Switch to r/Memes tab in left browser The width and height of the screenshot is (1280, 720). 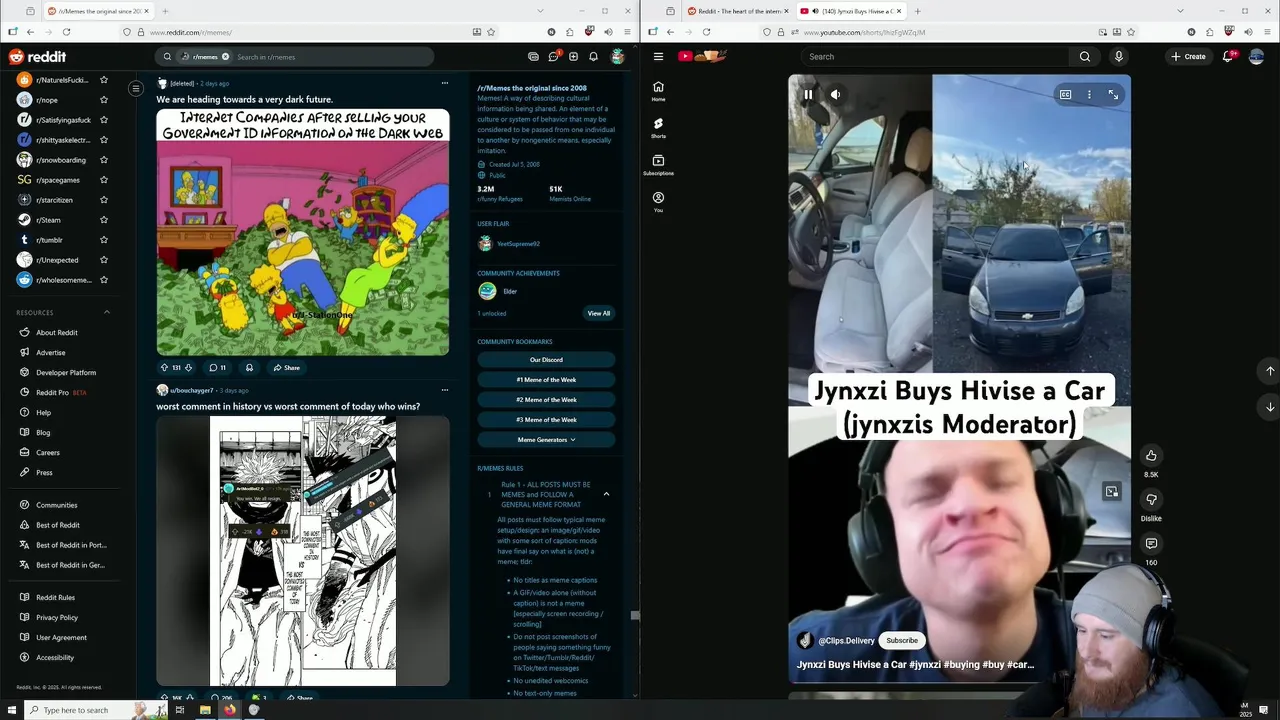pos(97,11)
